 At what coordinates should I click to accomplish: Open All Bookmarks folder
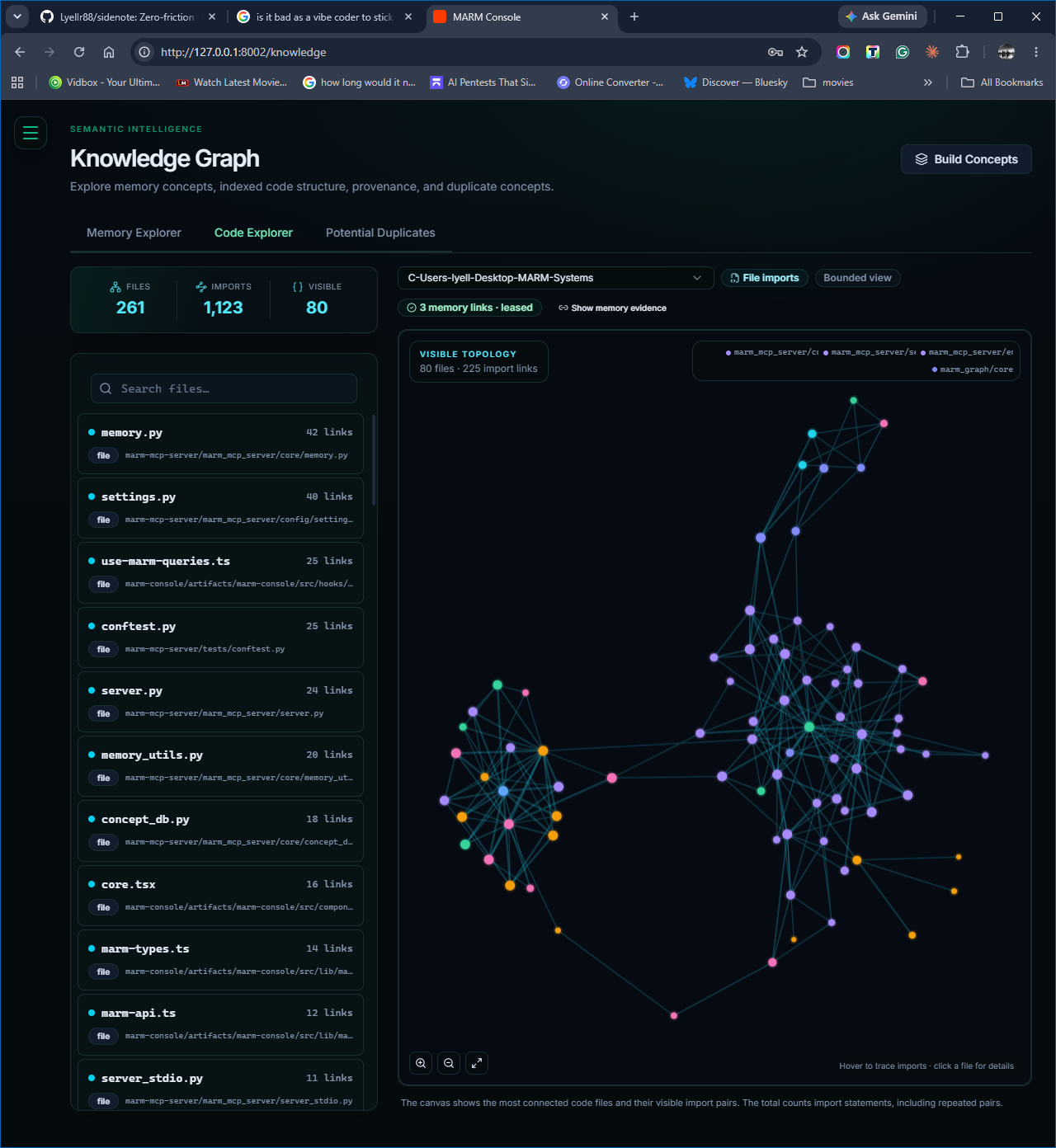click(x=1002, y=82)
